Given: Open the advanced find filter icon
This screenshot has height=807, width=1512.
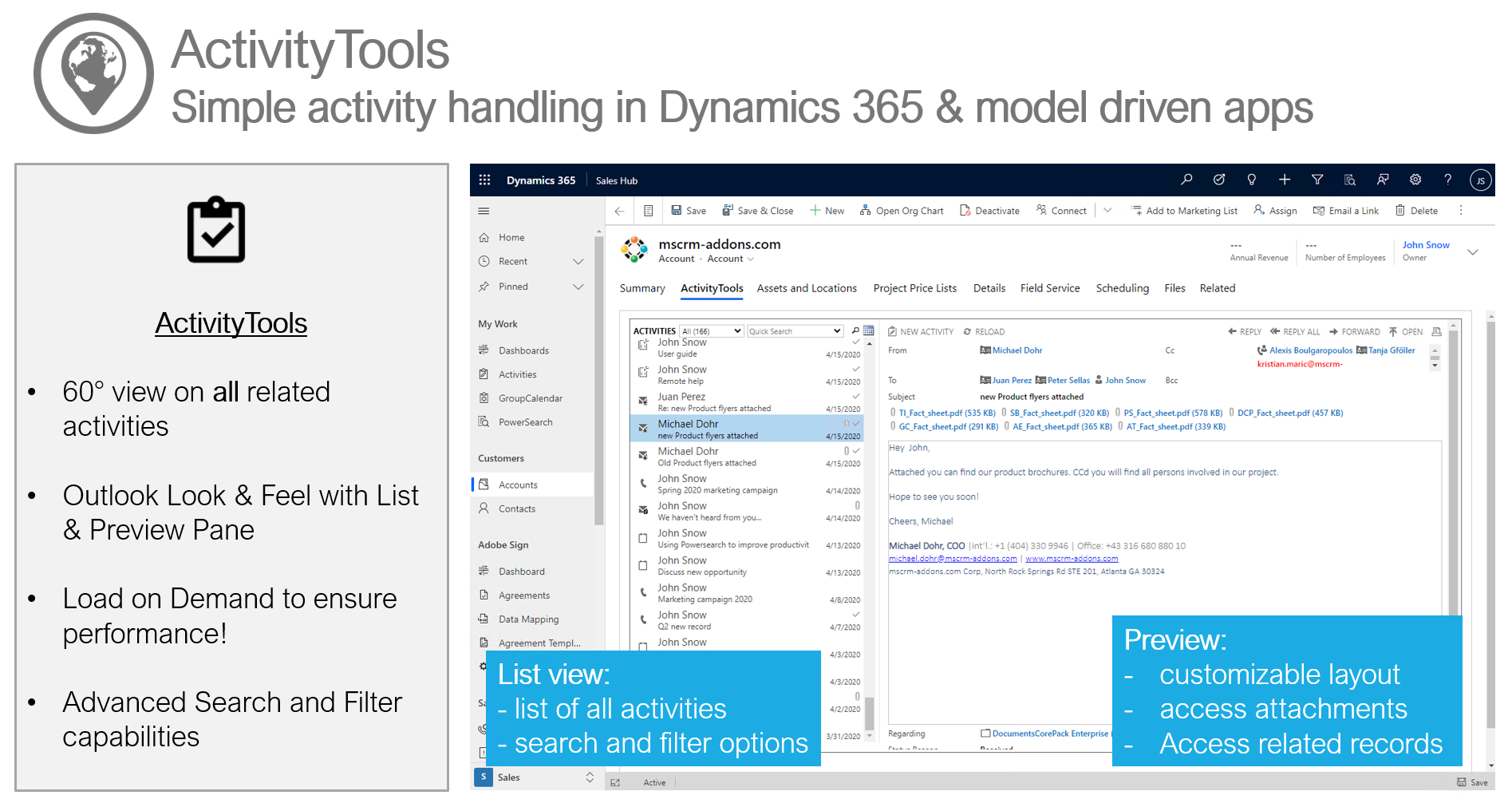Looking at the screenshot, I should tap(1317, 180).
